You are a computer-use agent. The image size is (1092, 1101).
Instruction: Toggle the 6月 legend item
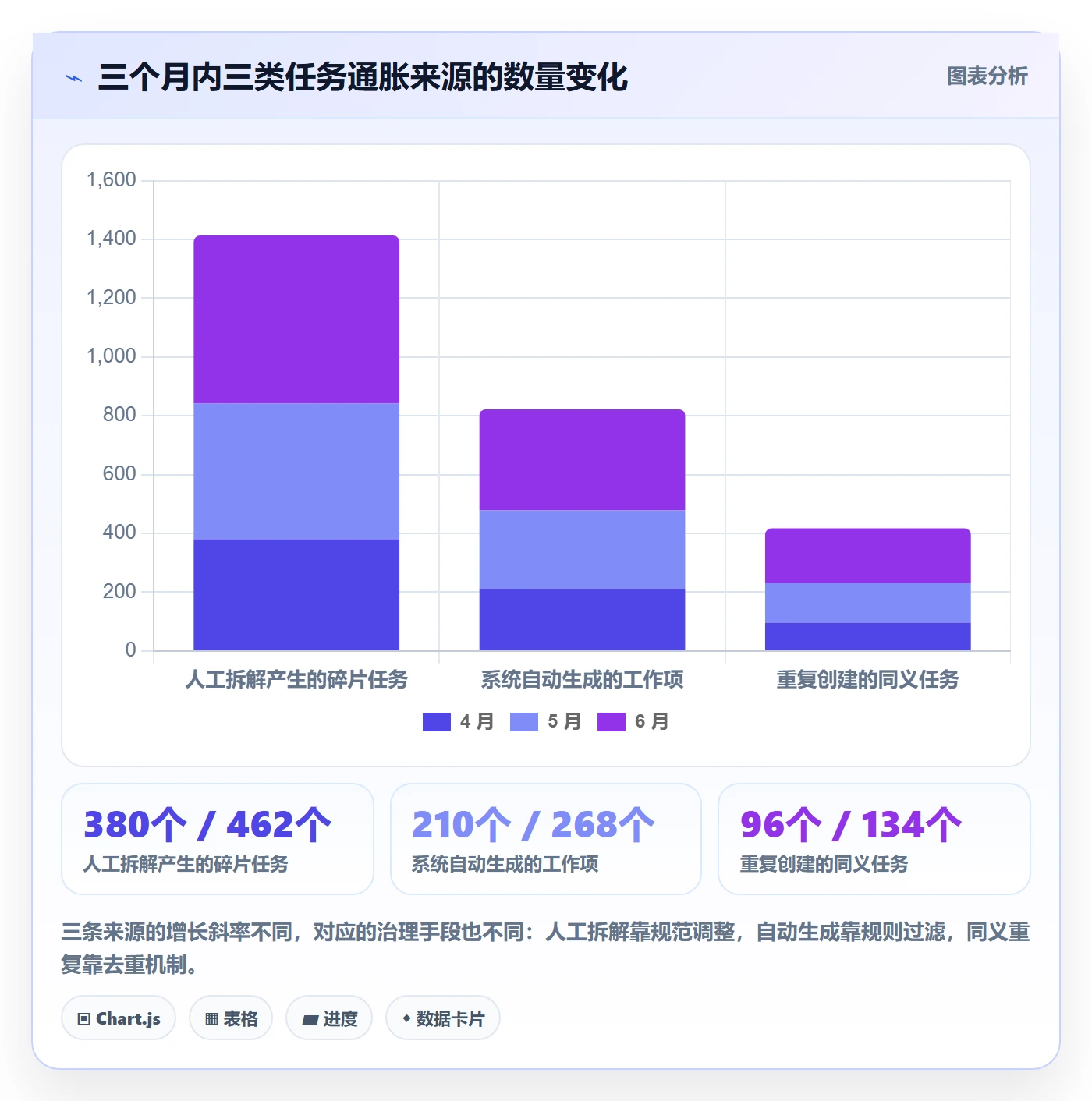(x=633, y=722)
